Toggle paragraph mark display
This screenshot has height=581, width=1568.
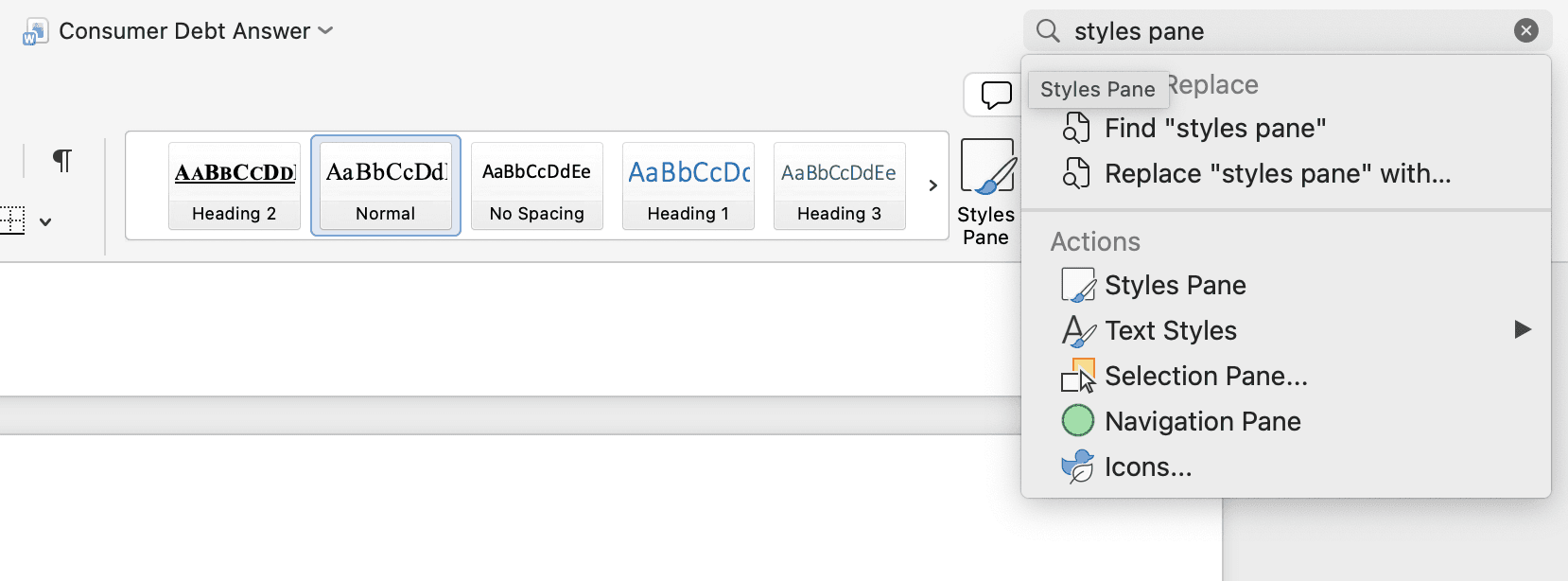pyautogui.click(x=61, y=160)
